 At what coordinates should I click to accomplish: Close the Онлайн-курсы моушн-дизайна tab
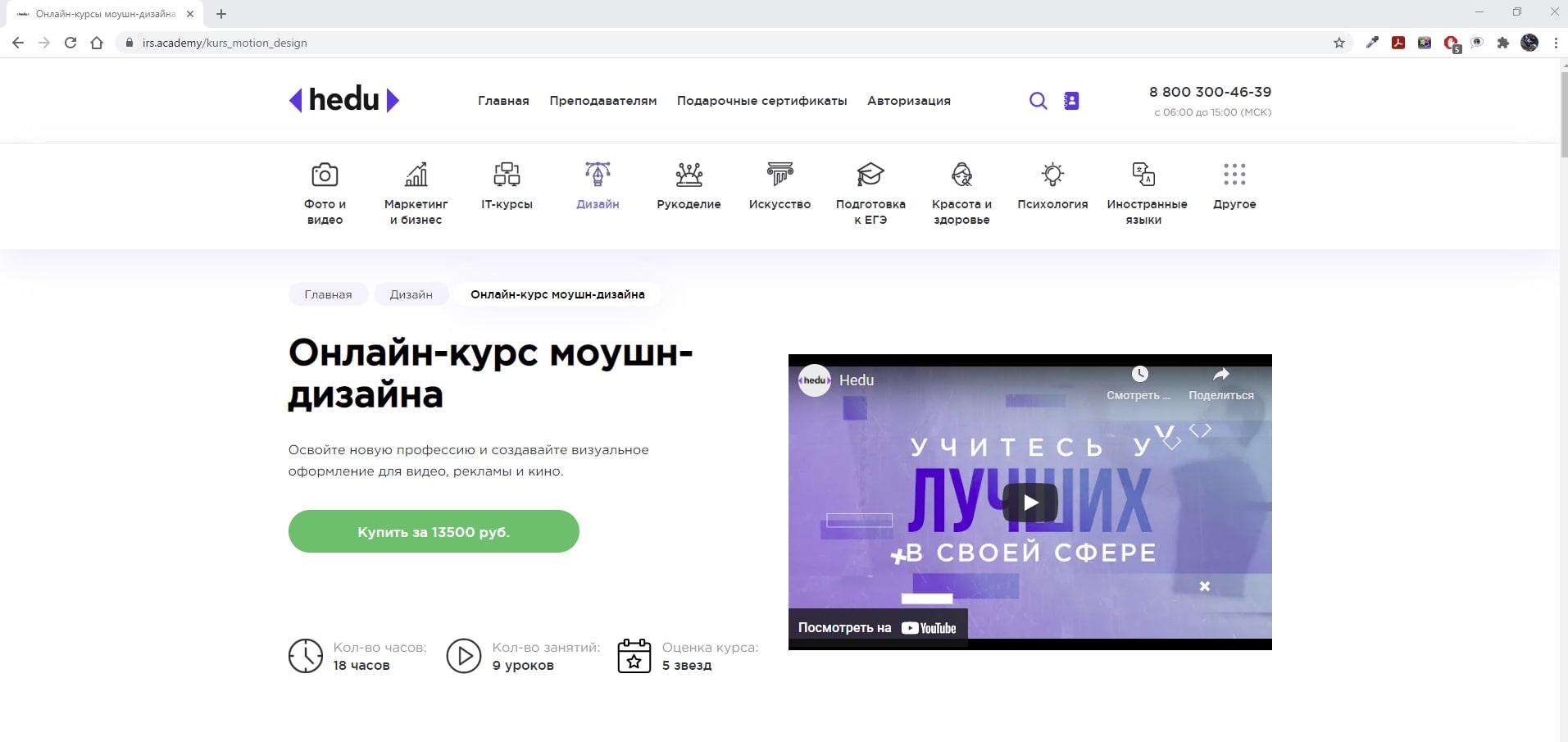click(x=190, y=14)
